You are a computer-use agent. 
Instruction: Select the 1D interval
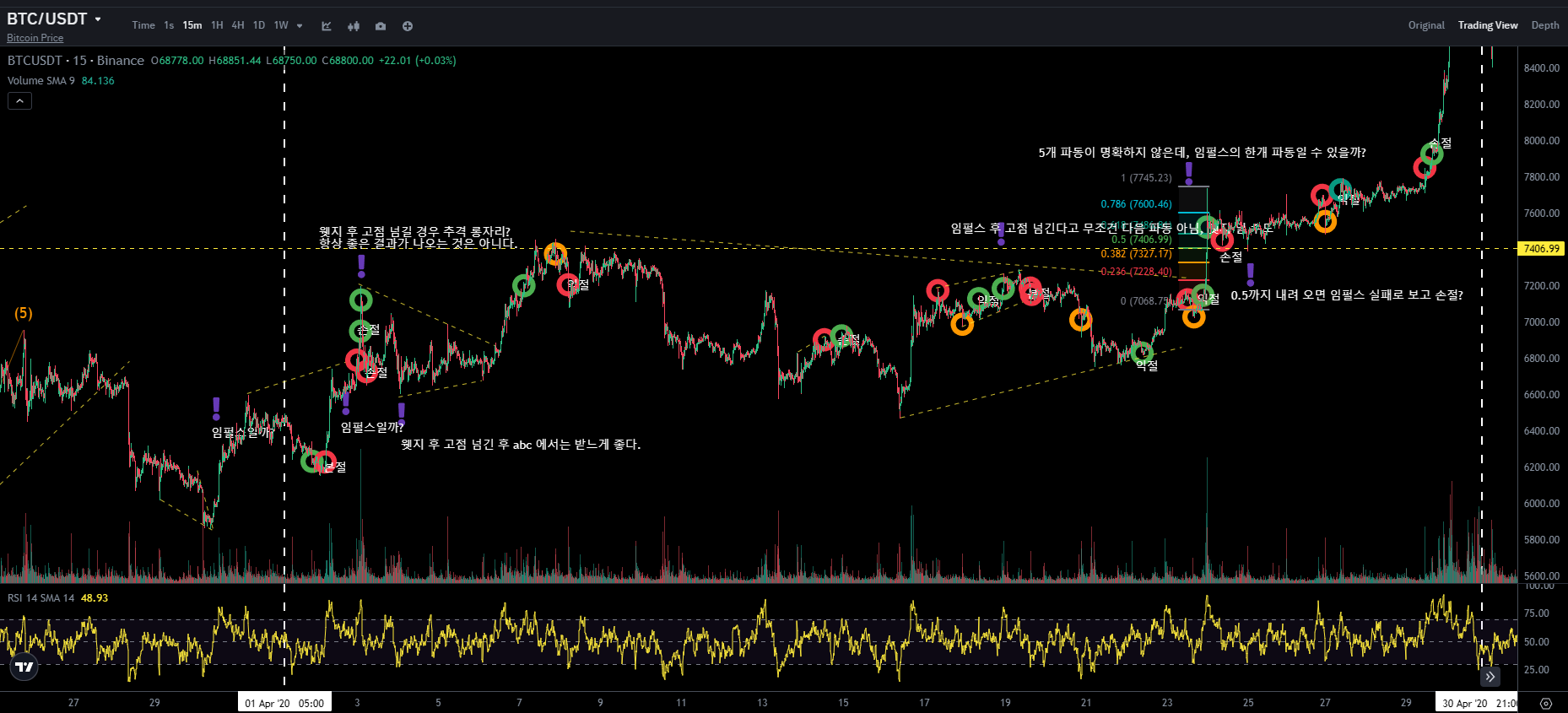[259, 25]
